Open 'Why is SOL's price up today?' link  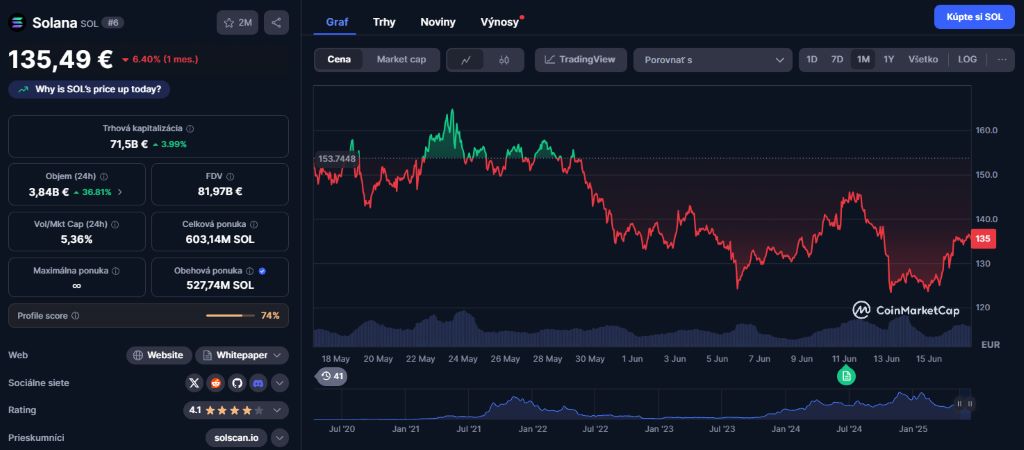90,89
